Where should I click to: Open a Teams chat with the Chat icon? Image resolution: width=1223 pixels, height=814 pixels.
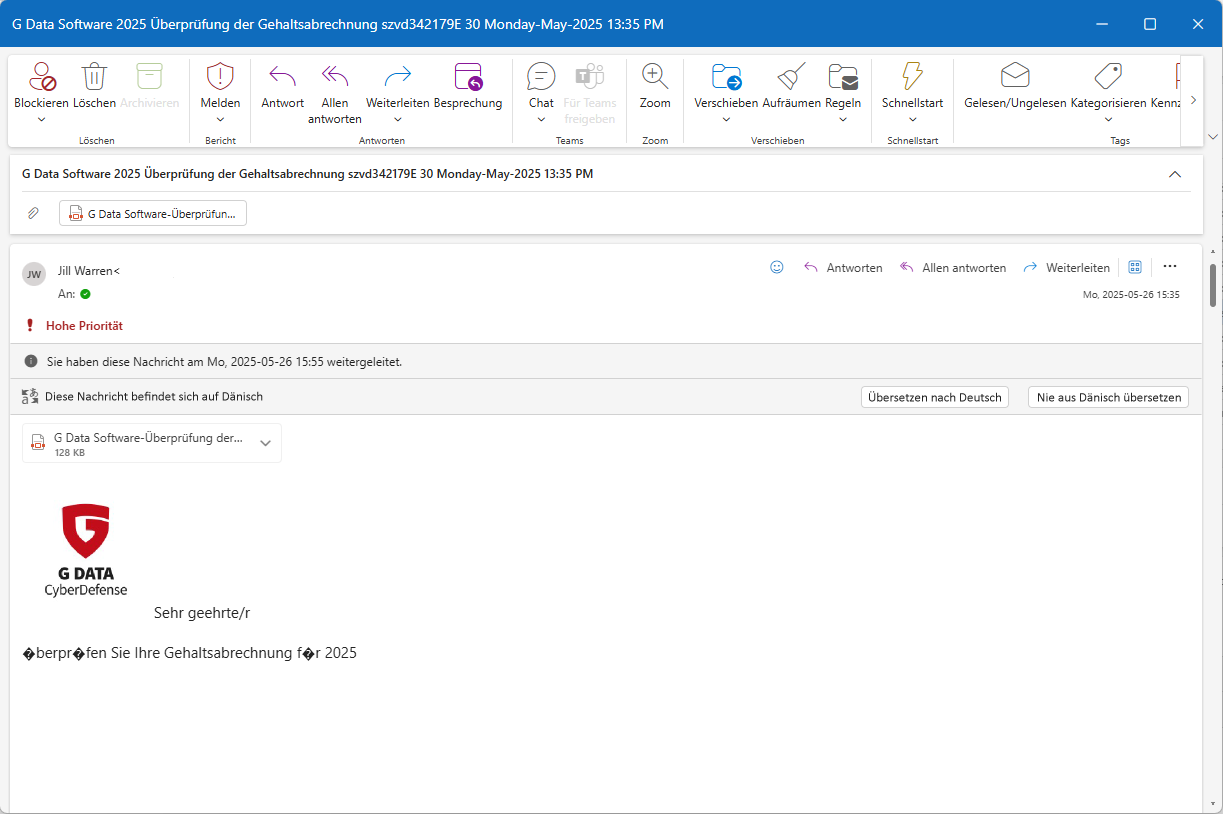540,90
